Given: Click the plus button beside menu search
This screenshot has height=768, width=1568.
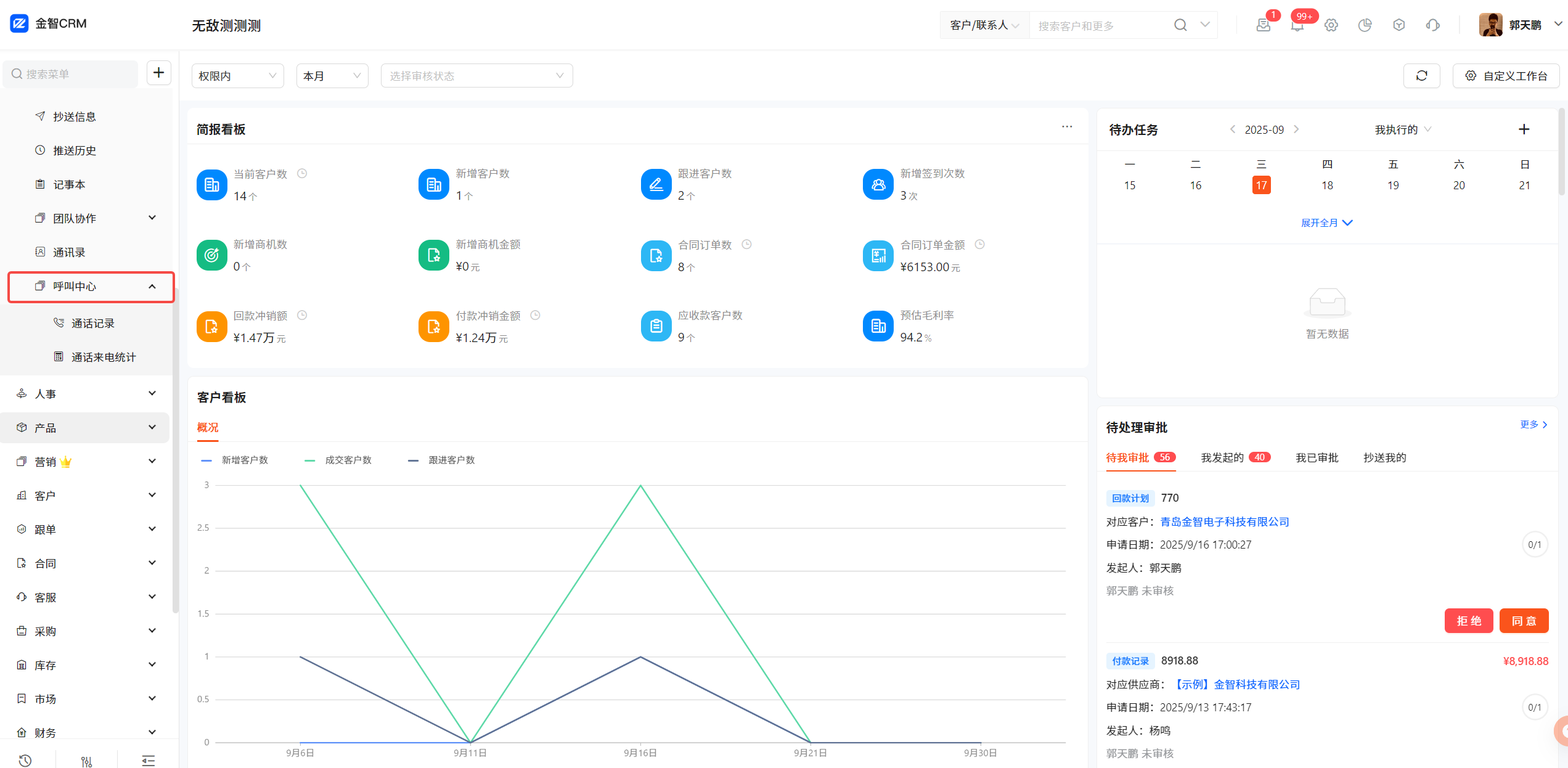Looking at the screenshot, I should pos(158,73).
